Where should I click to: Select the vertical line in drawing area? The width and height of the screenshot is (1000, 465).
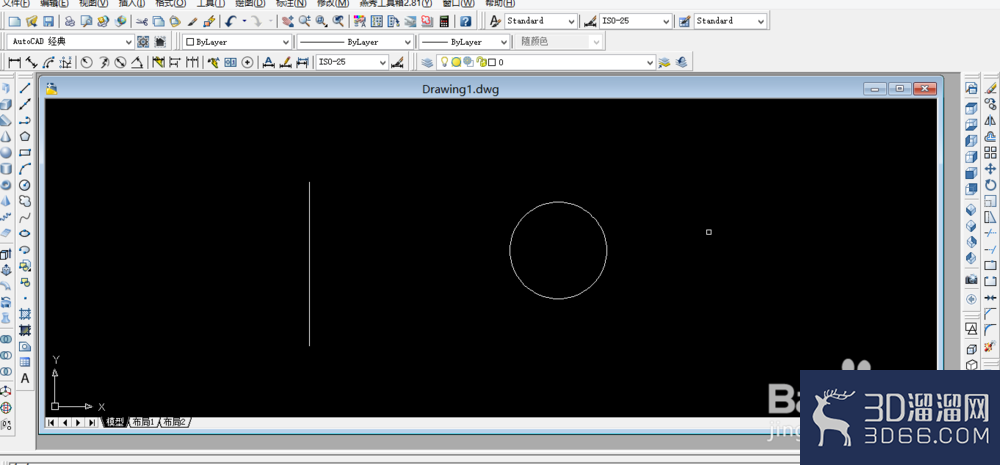click(x=310, y=264)
